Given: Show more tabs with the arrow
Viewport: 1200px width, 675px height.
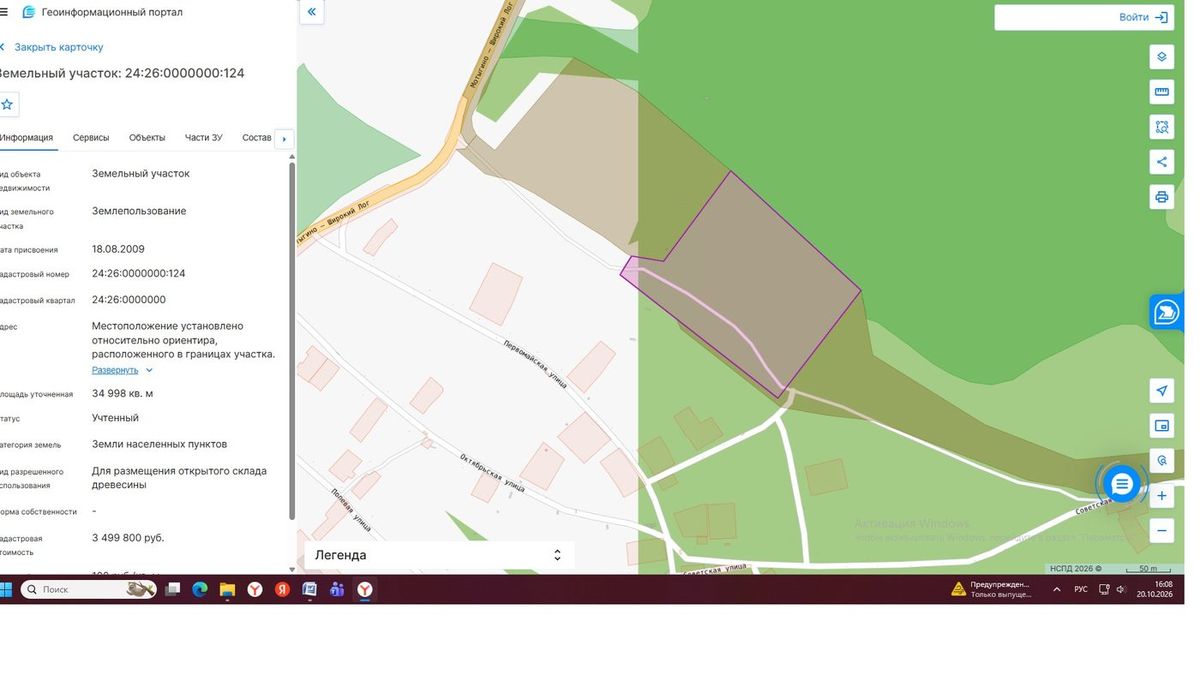Looking at the screenshot, I should (x=284, y=139).
